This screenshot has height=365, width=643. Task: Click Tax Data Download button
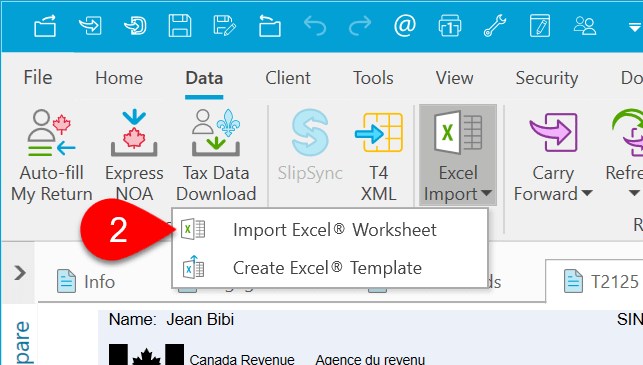point(216,156)
